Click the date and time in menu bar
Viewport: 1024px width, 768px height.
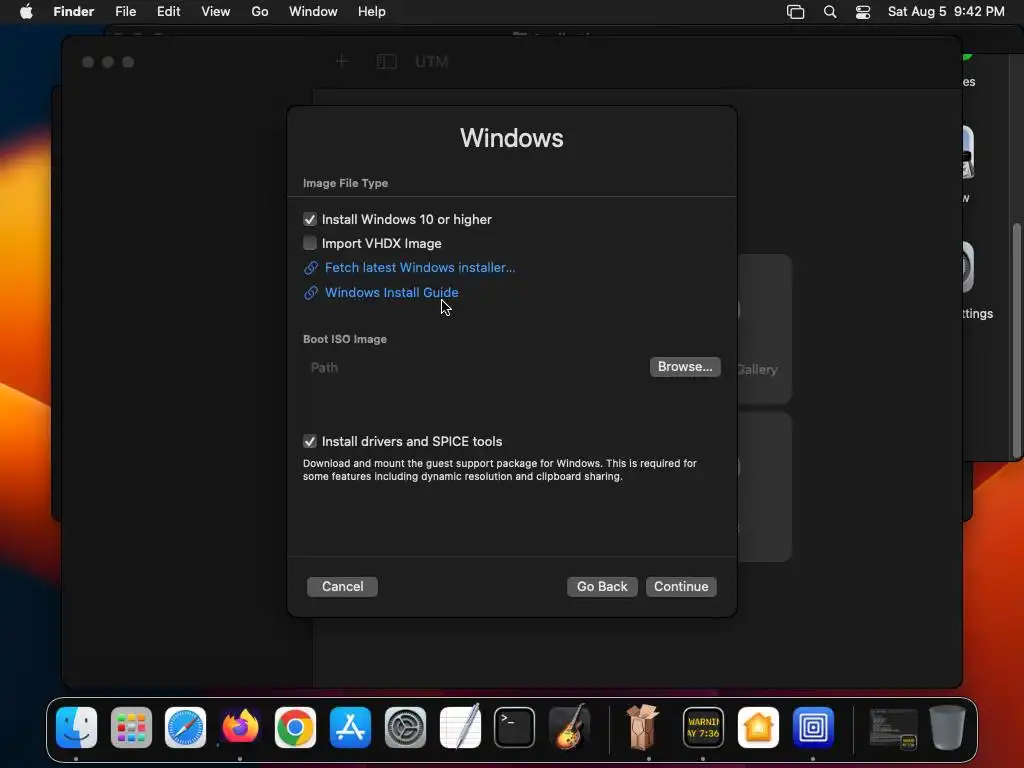946,12
